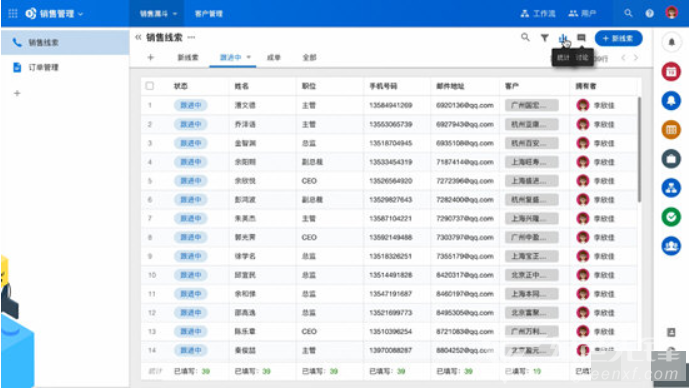Open the 广州国宏 customer tag in row 1

tap(531, 105)
